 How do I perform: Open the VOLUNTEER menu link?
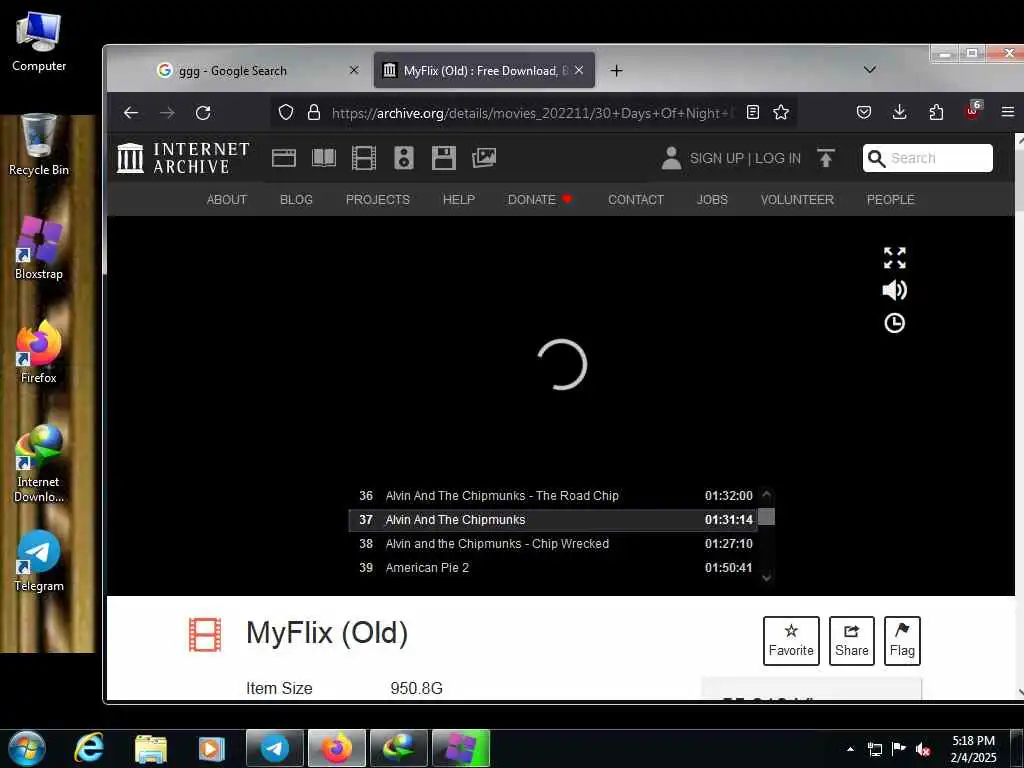click(797, 200)
